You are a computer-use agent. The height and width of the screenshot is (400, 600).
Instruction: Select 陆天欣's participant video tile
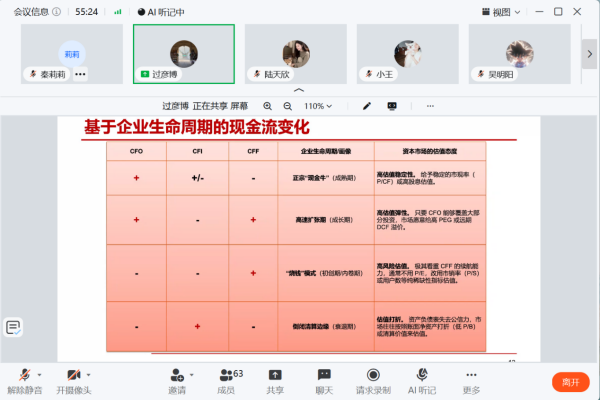pos(296,54)
